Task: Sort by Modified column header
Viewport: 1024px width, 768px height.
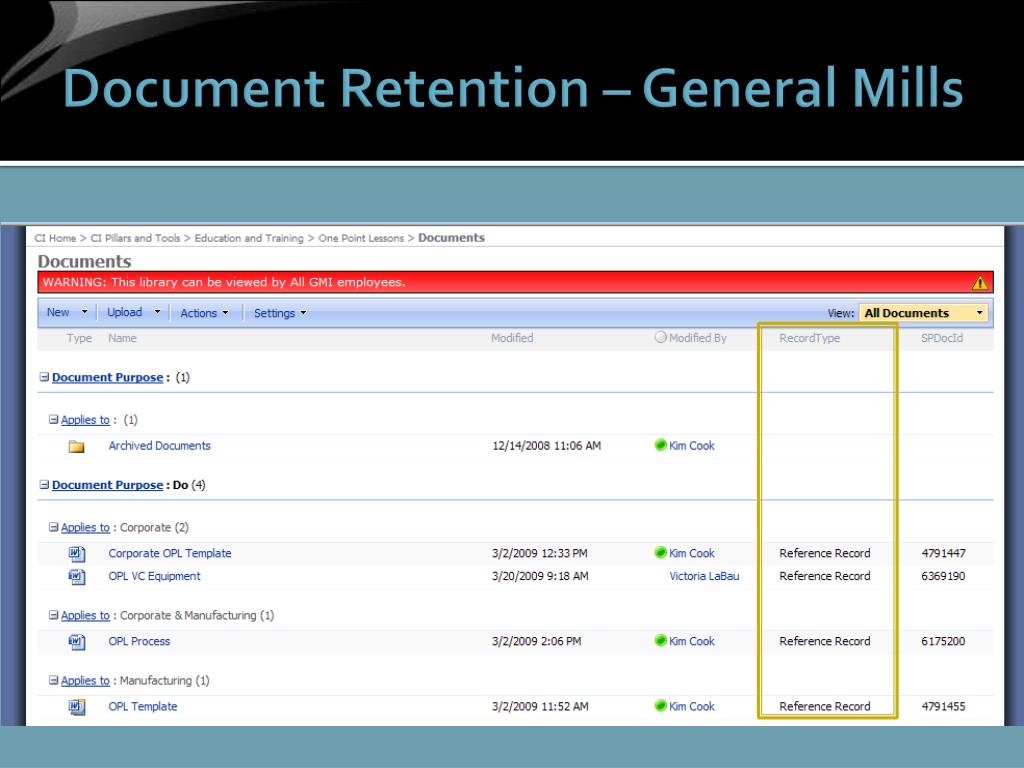Action: [512, 338]
